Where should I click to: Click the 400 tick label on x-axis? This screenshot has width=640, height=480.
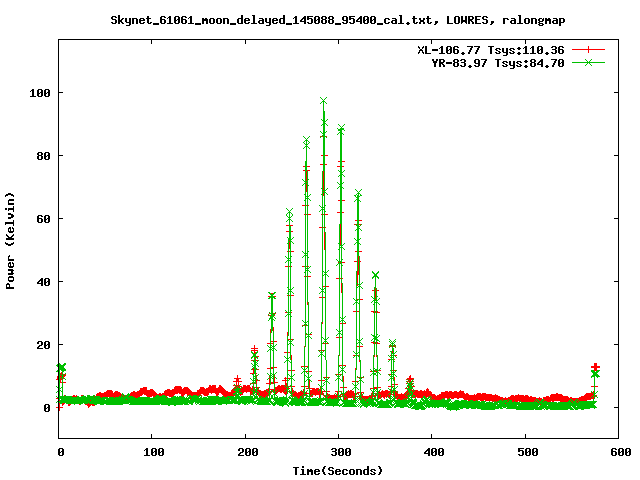431,453
